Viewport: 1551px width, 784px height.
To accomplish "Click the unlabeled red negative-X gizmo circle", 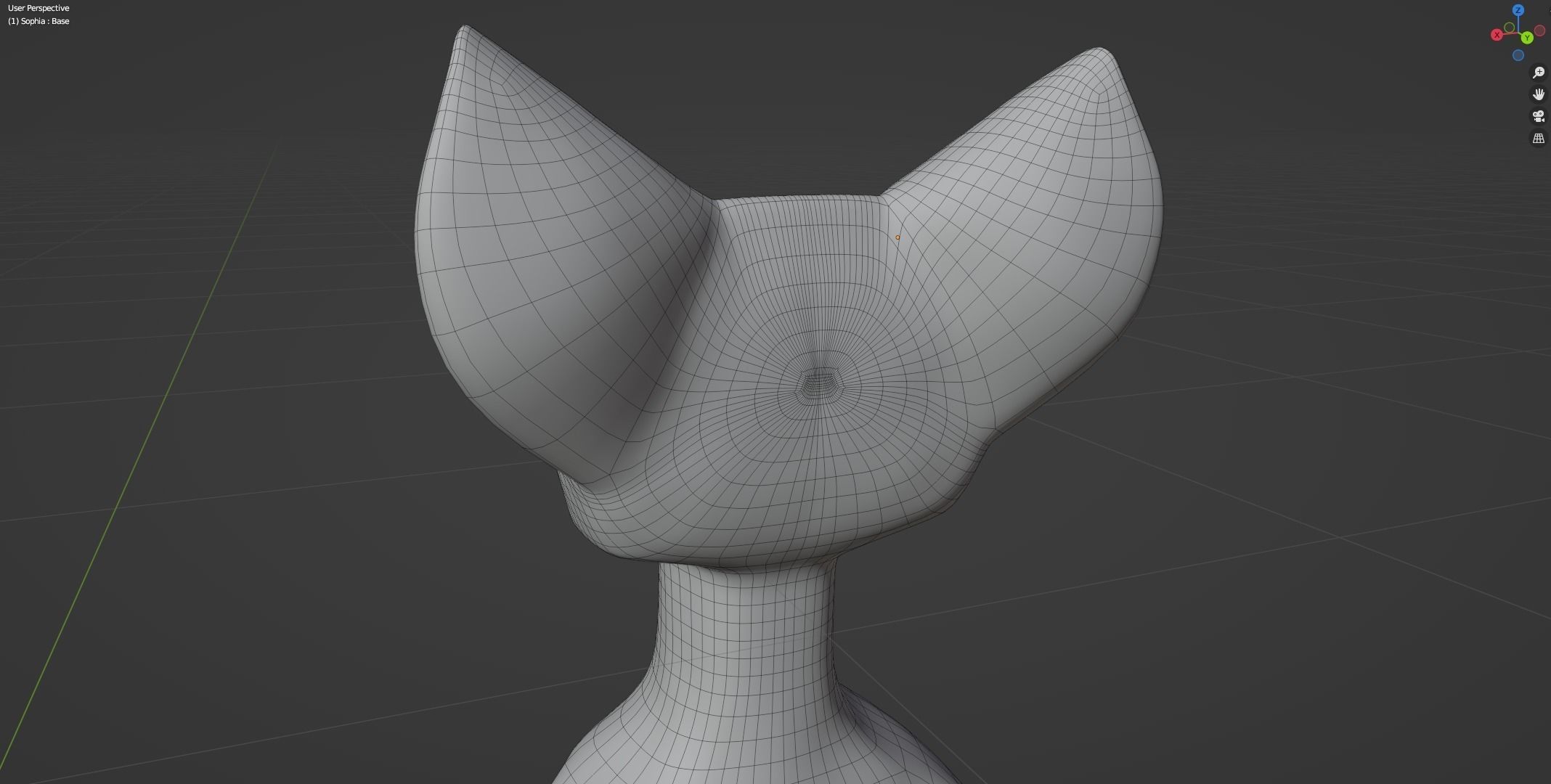I will pyautogui.click(x=1539, y=31).
